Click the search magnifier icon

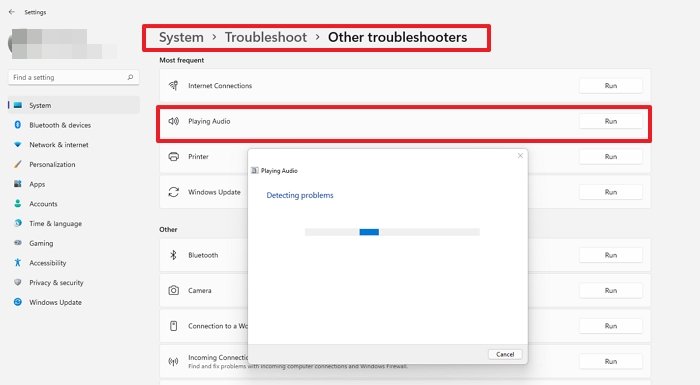click(x=130, y=77)
